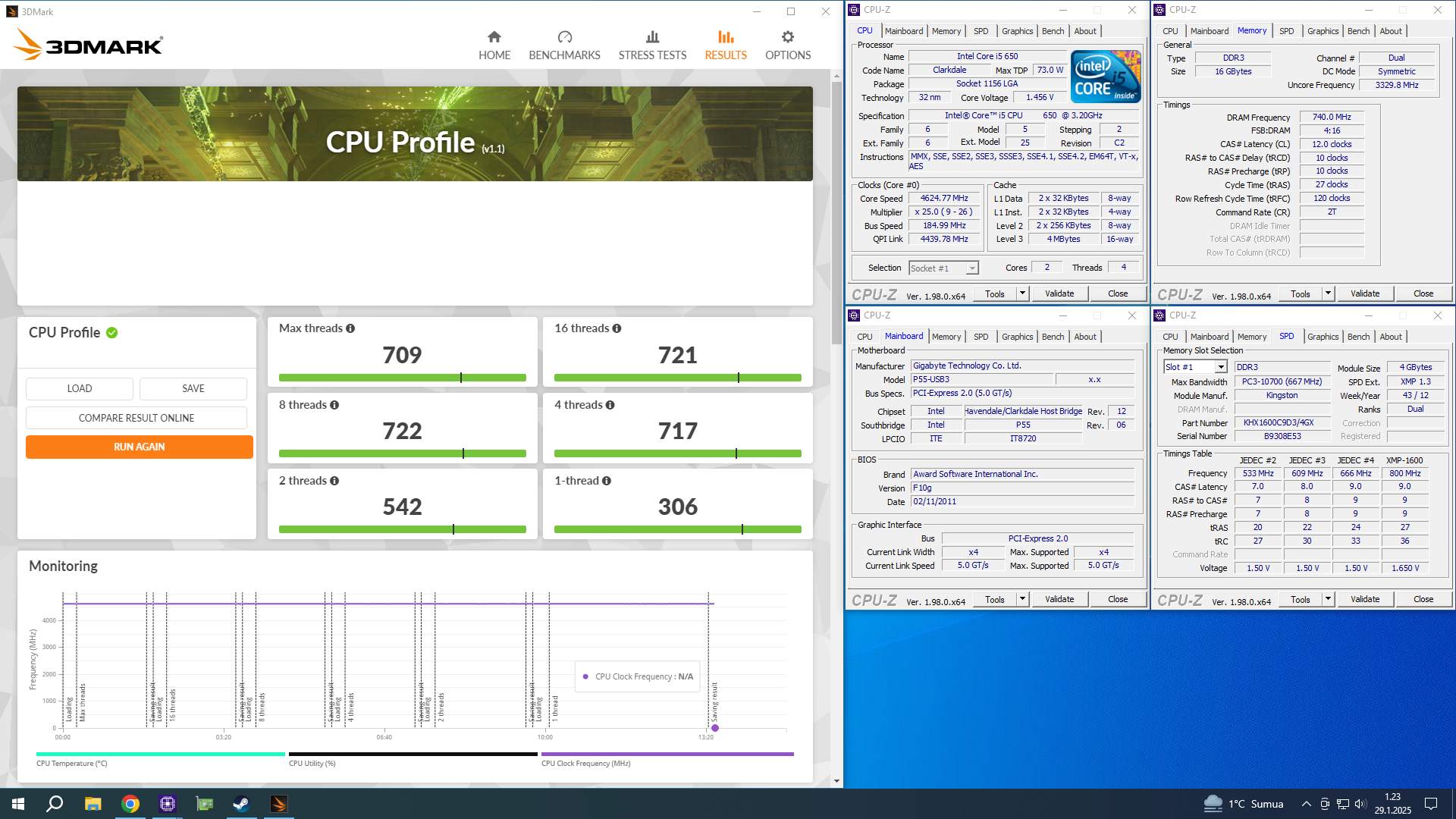Click the CPU Profile banner image
This screenshot has height=819, width=1456.
coord(415,133)
